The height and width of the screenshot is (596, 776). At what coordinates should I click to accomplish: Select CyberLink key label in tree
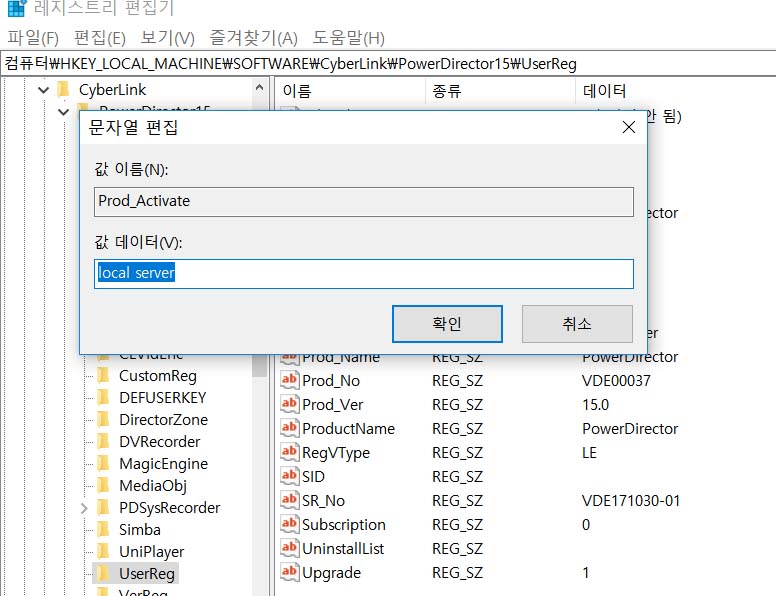112,90
